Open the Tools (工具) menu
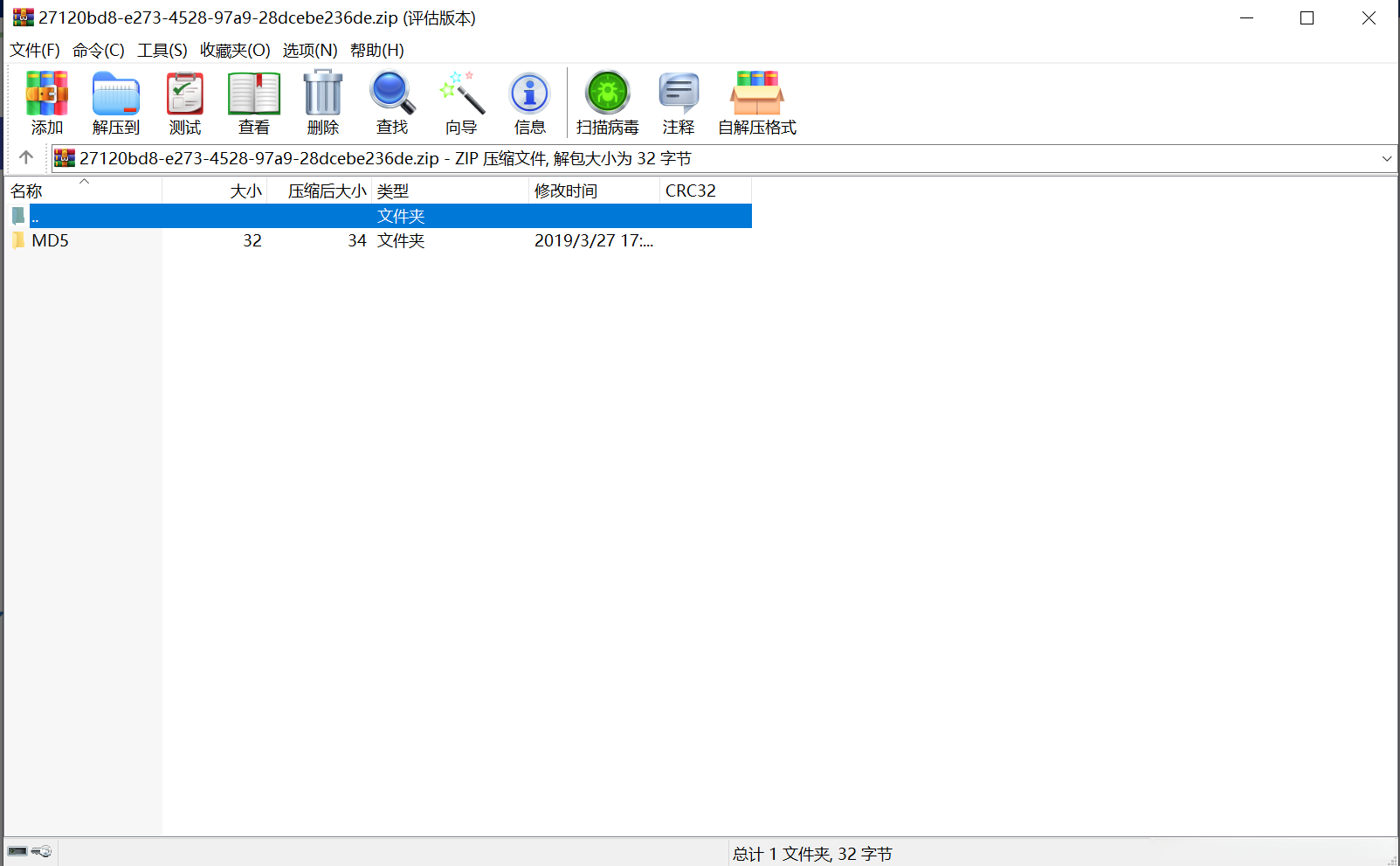Screen dimensions: 1400x866 (x=162, y=50)
